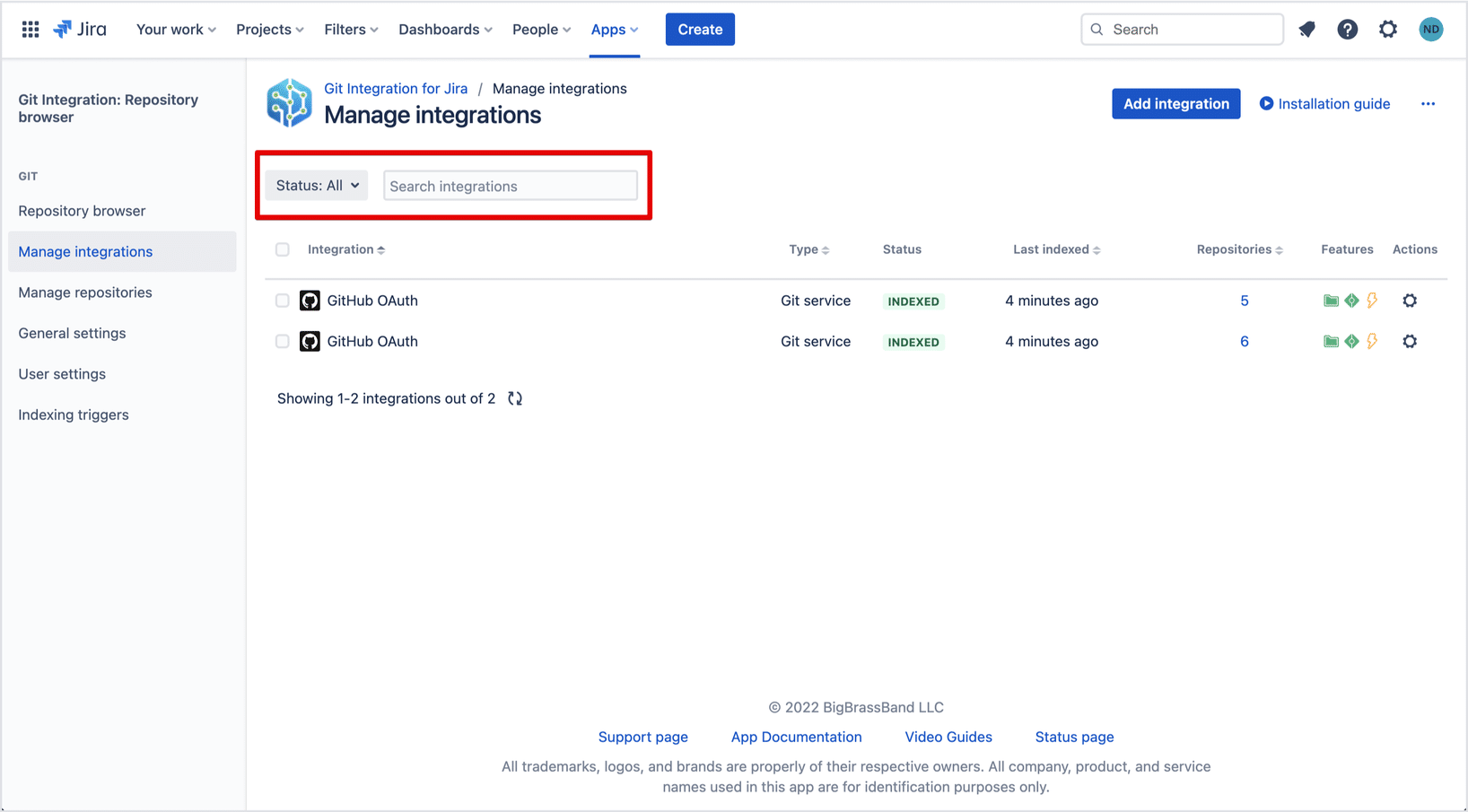
Task: Click lightning feature icon in second row
Action: click(1372, 341)
